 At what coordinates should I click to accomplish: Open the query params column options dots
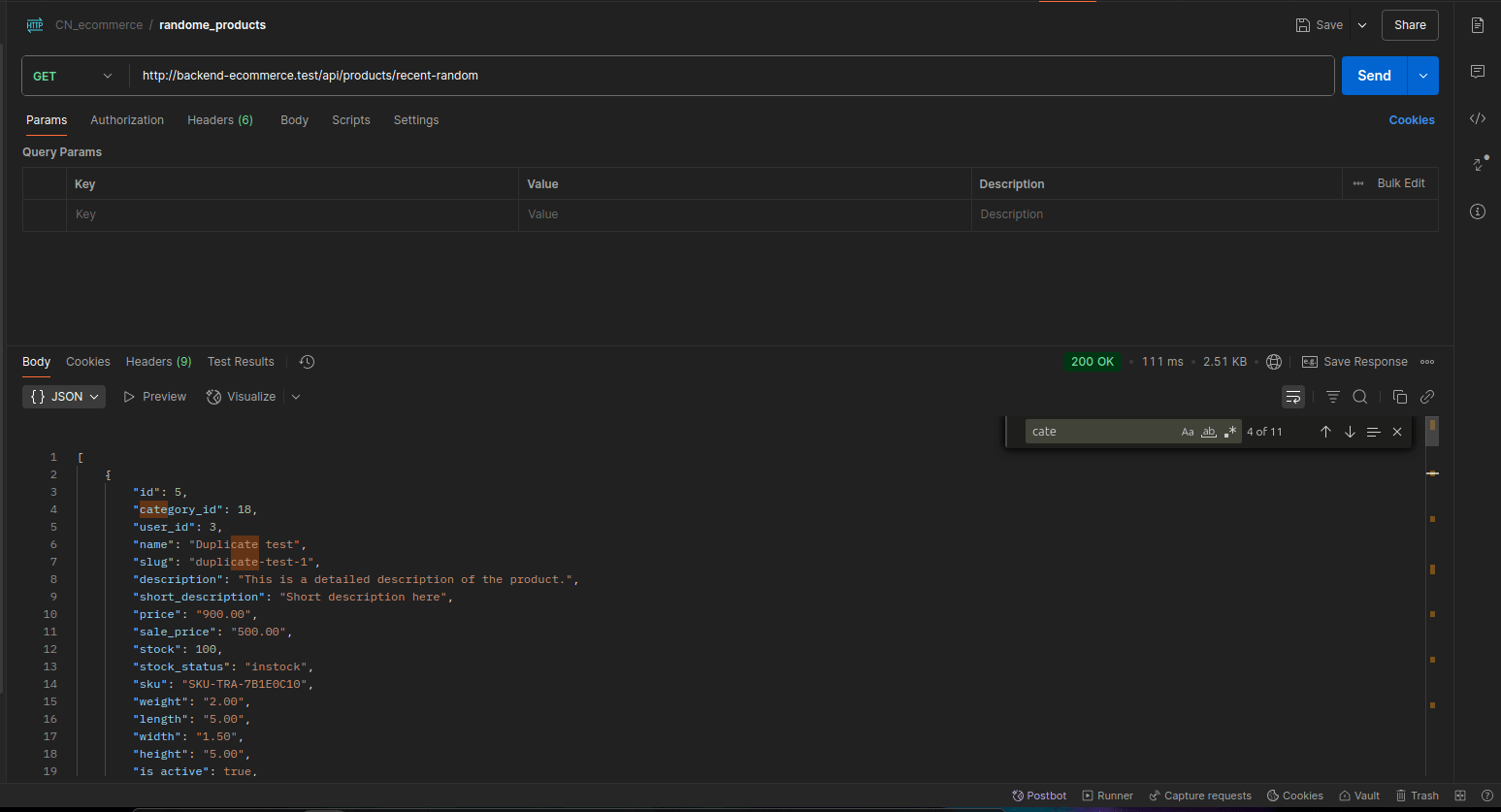click(1358, 183)
